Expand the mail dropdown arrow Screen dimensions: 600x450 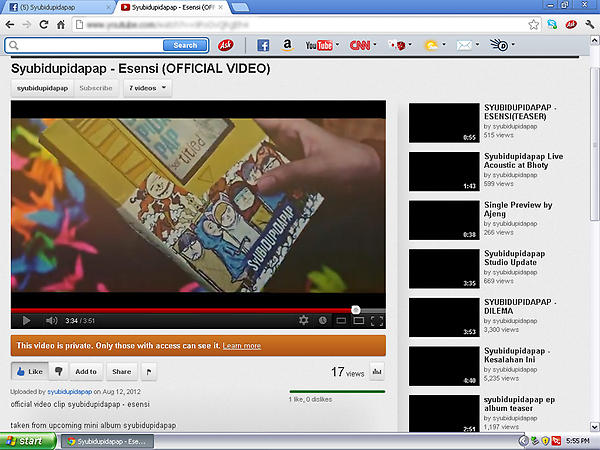[x=477, y=44]
